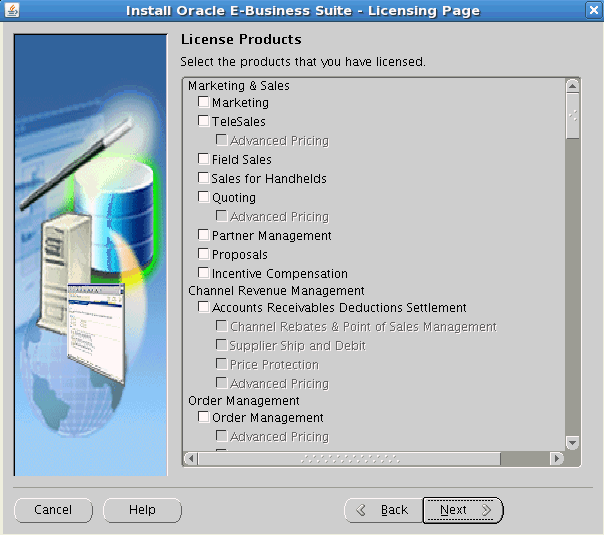The image size is (604, 535).
Task: Tick Channel Rebates & Point of Sales Management
Action: pyautogui.click(x=221, y=325)
